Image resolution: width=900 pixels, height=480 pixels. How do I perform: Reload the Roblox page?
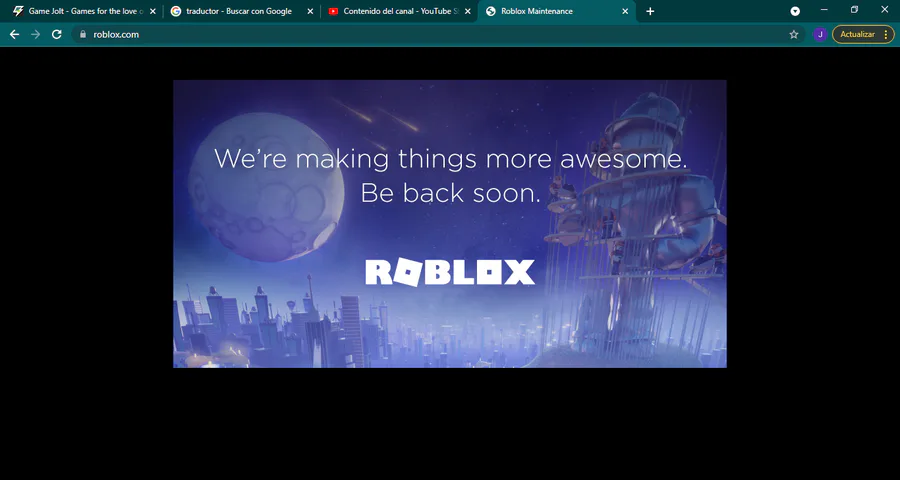[x=56, y=34]
